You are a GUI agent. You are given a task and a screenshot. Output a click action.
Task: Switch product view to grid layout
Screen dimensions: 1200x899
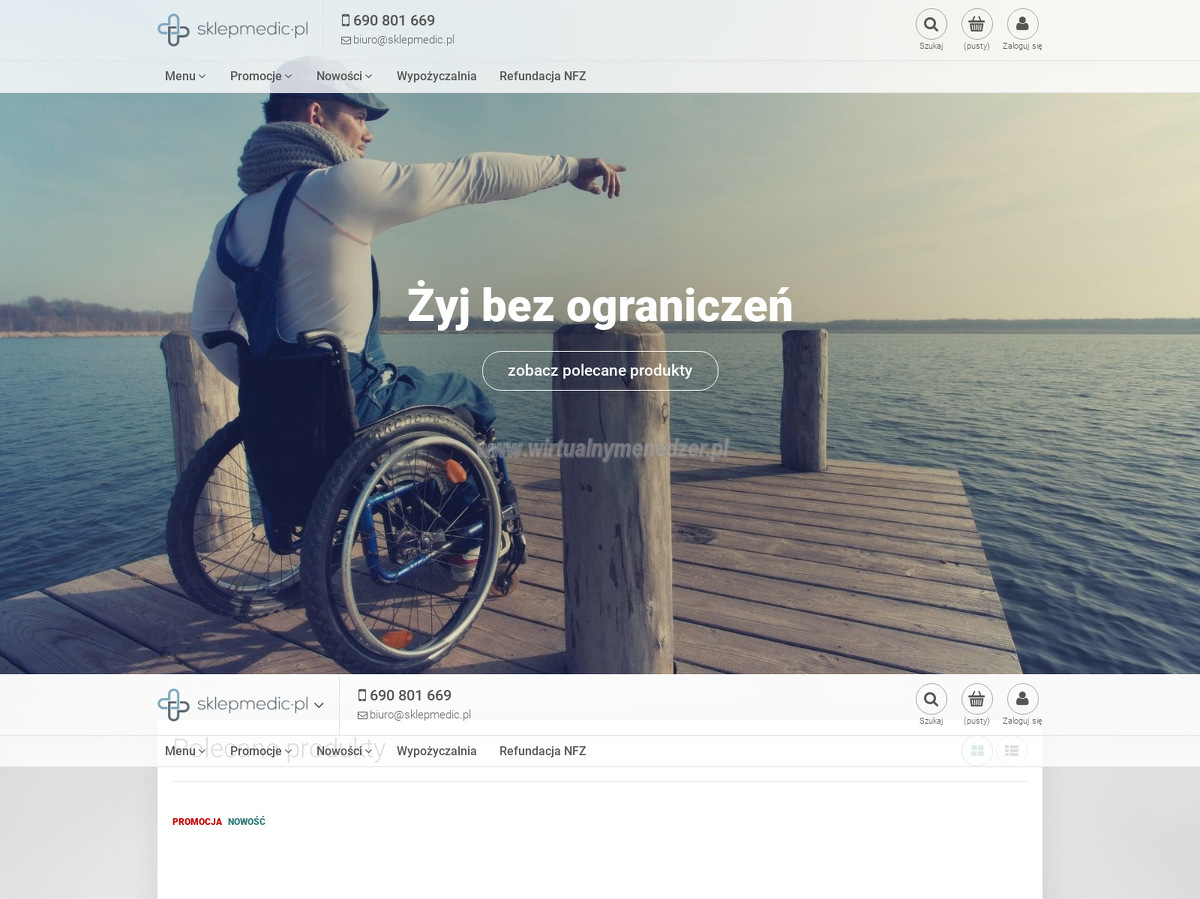(977, 750)
